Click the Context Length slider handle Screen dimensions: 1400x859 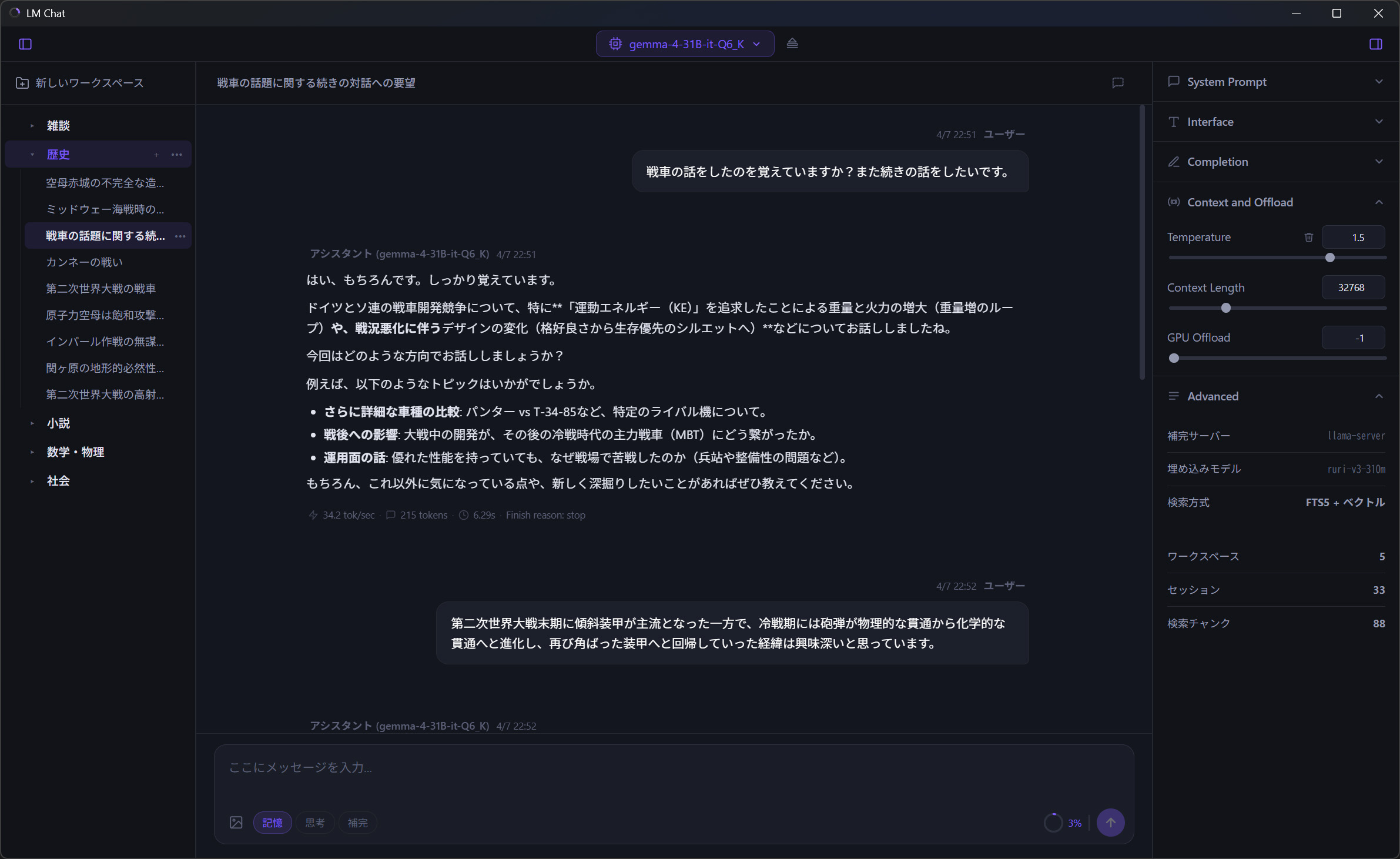[1225, 308]
